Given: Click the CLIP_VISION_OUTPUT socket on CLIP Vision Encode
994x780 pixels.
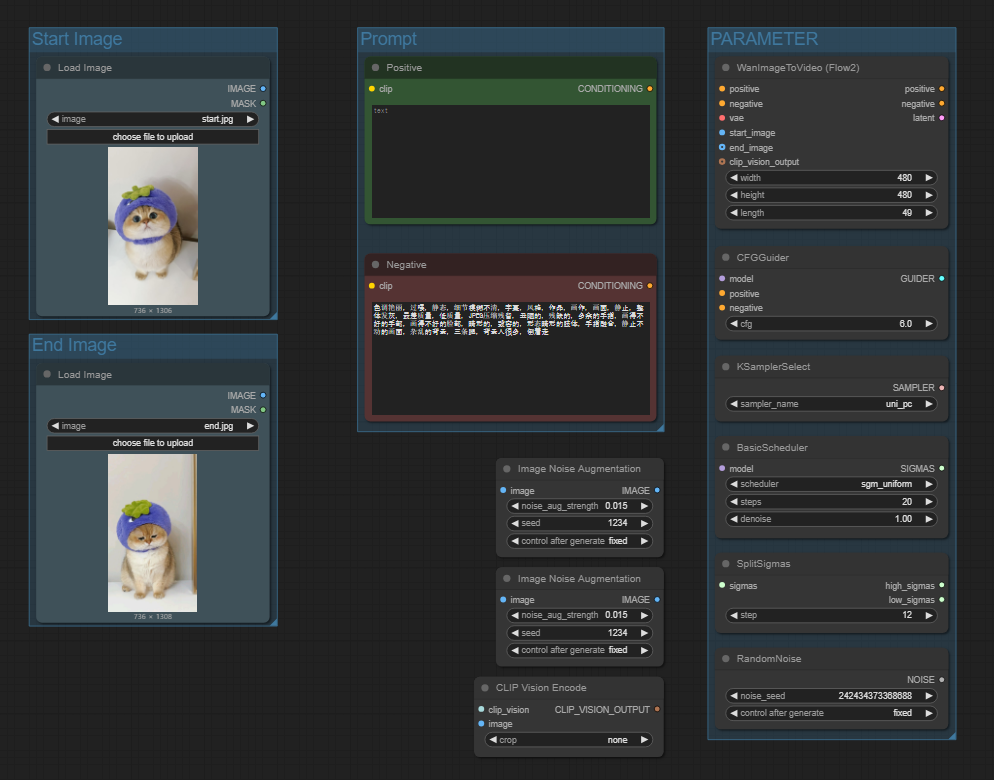Looking at the screenshot, I should pos(657,709).
